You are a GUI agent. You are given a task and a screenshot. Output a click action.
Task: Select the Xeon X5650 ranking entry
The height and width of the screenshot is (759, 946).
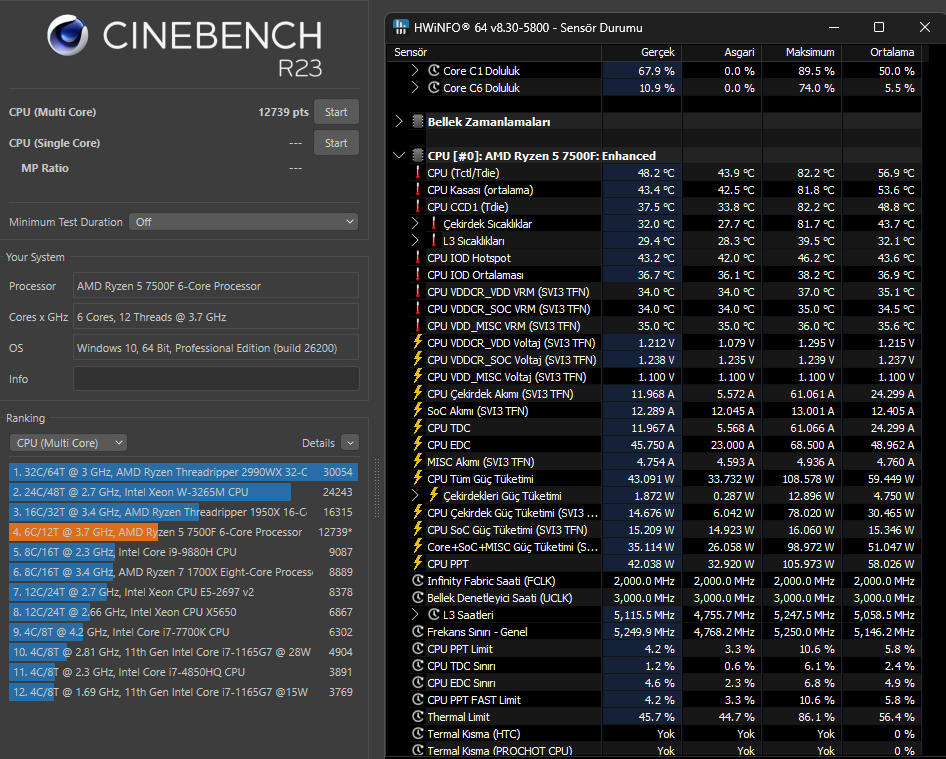[x=183, y=612]
